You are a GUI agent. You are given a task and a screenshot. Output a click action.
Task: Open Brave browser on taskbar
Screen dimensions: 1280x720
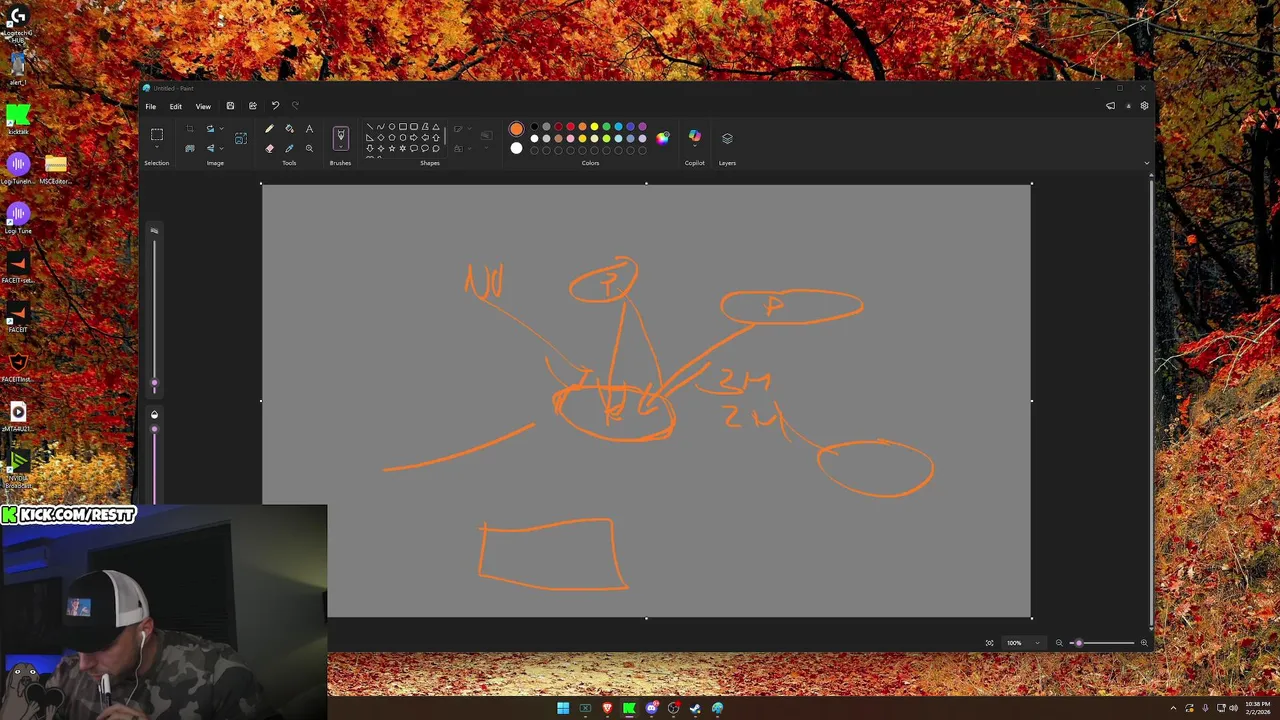point(607,709)
